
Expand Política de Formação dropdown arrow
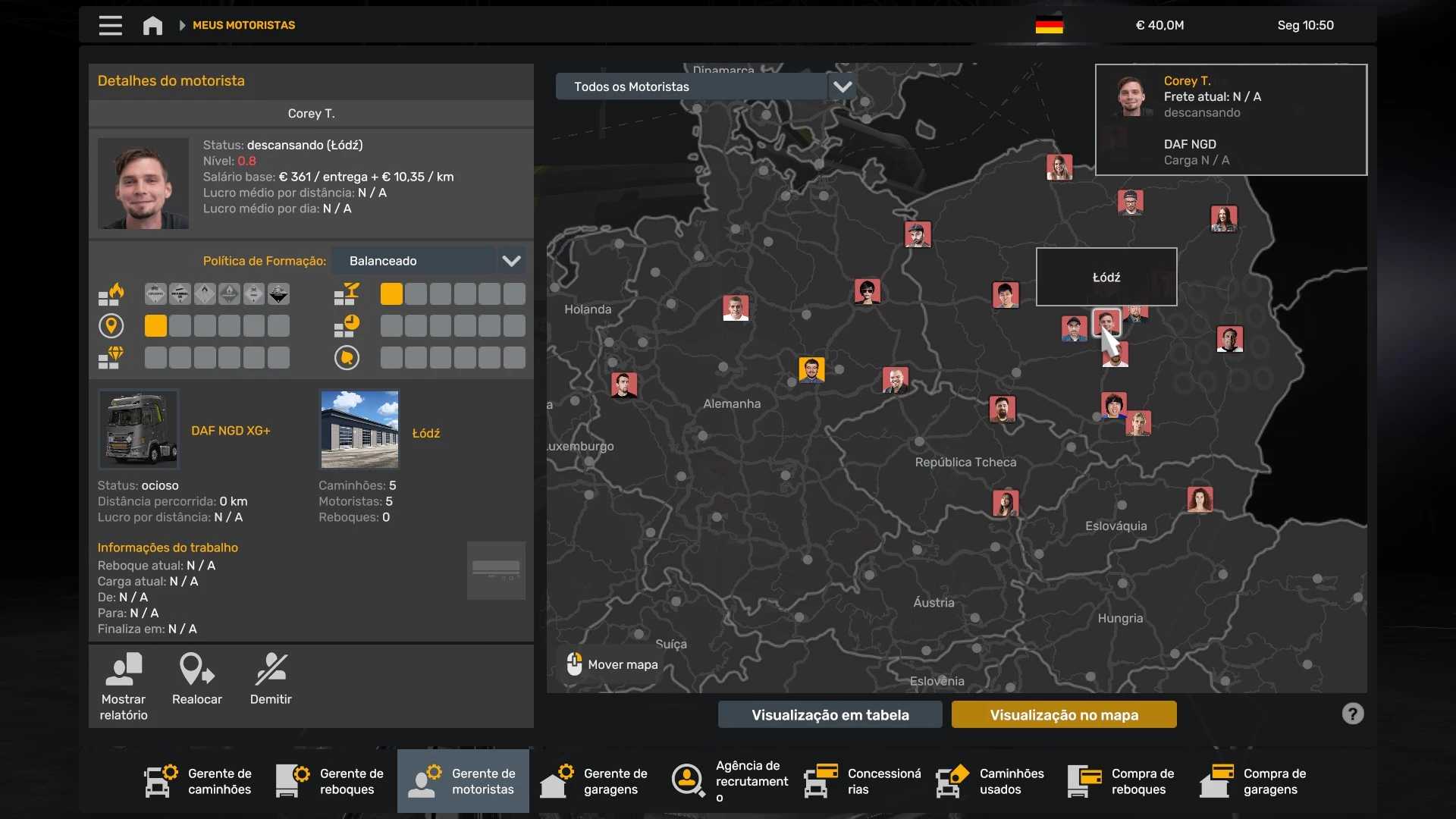pyautogui.click(x=511, y=261)
